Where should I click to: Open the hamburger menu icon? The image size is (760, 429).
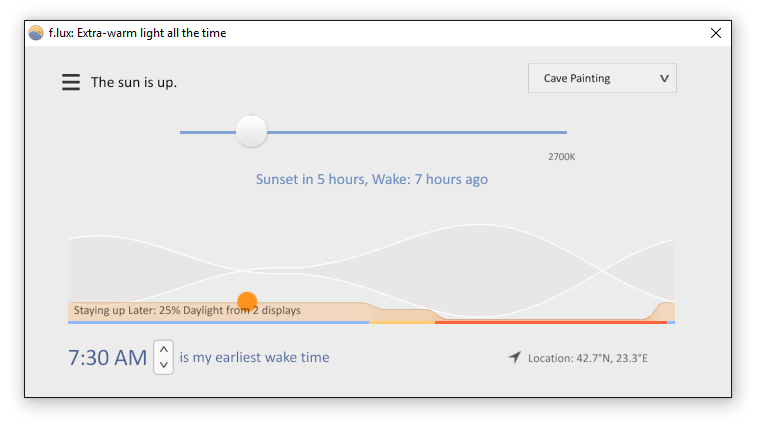71,82
